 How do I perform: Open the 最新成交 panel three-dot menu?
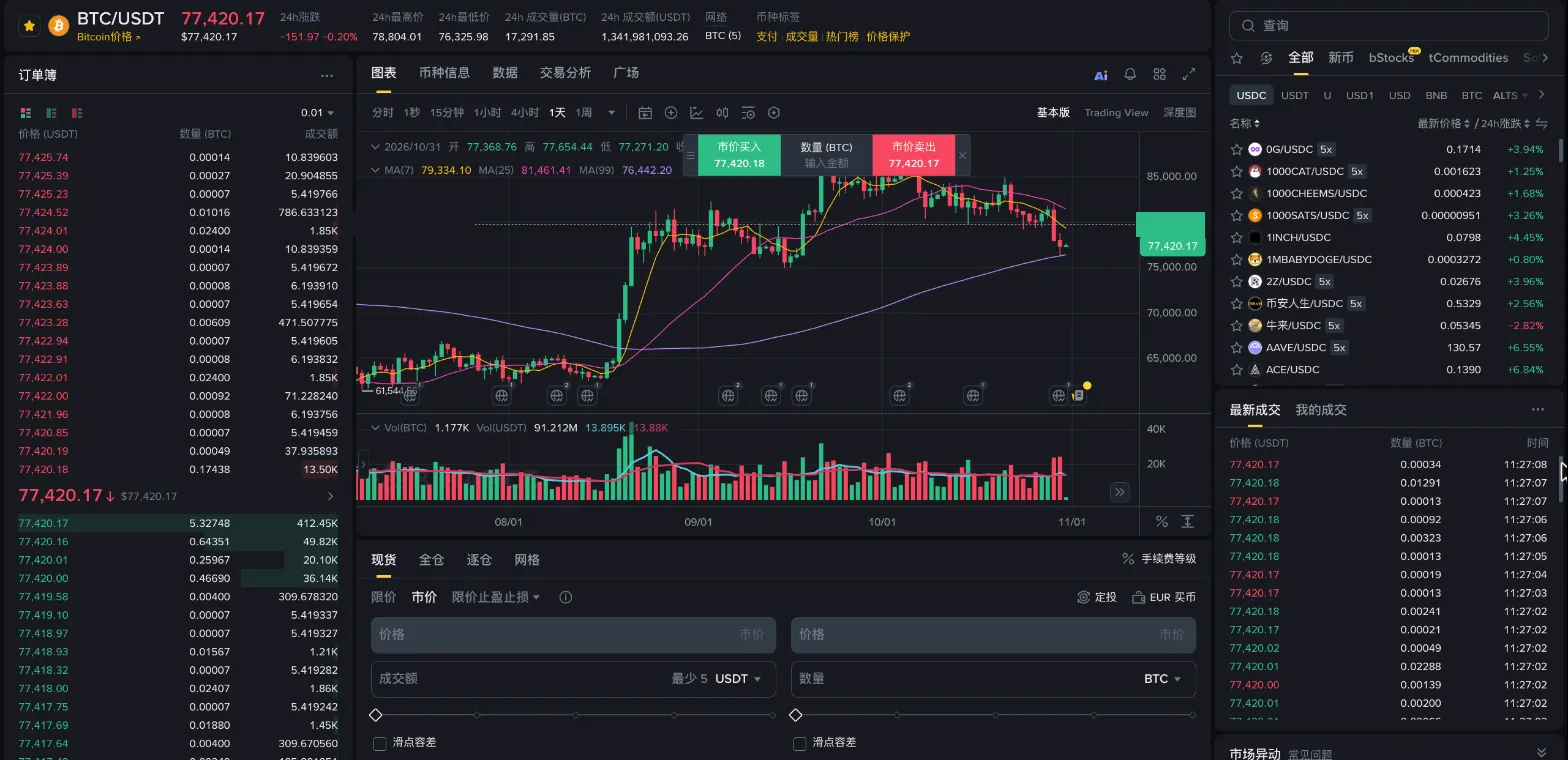(x=1538, y=410)
